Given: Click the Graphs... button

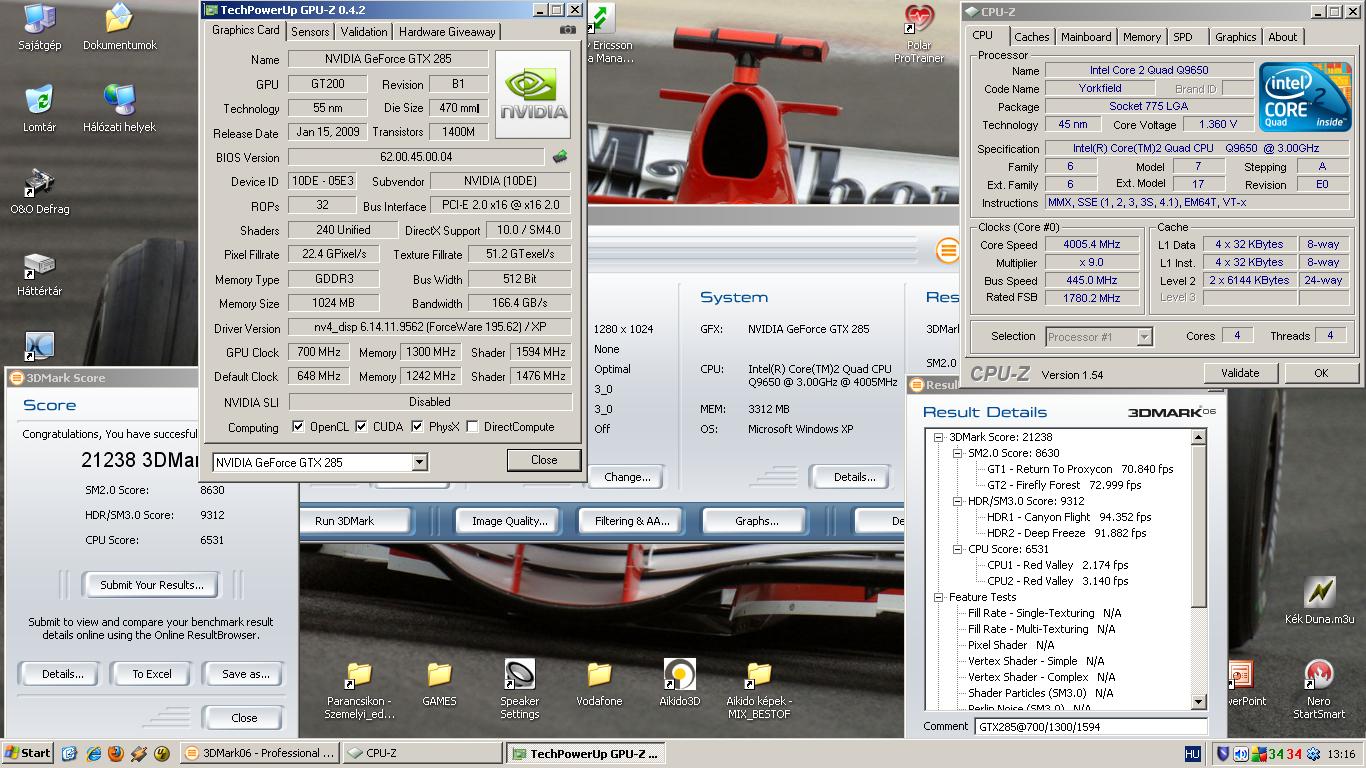Looking at the screenshot, I should (x=756, y=521).
